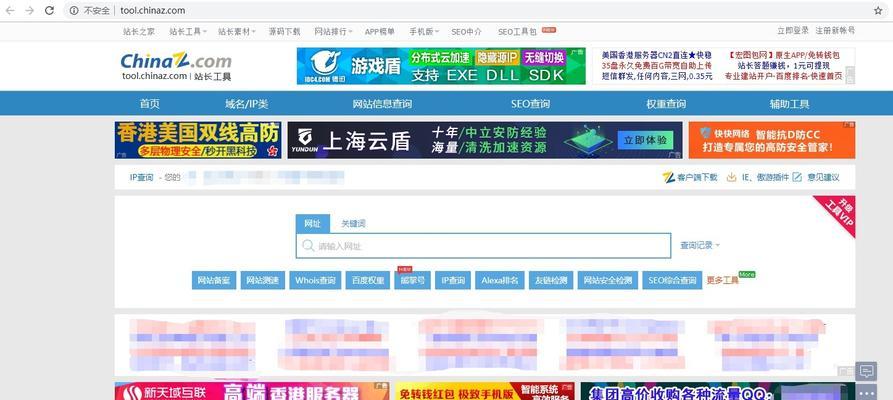
Task: Open SEO查询 navigation menu
Action: 530,104
